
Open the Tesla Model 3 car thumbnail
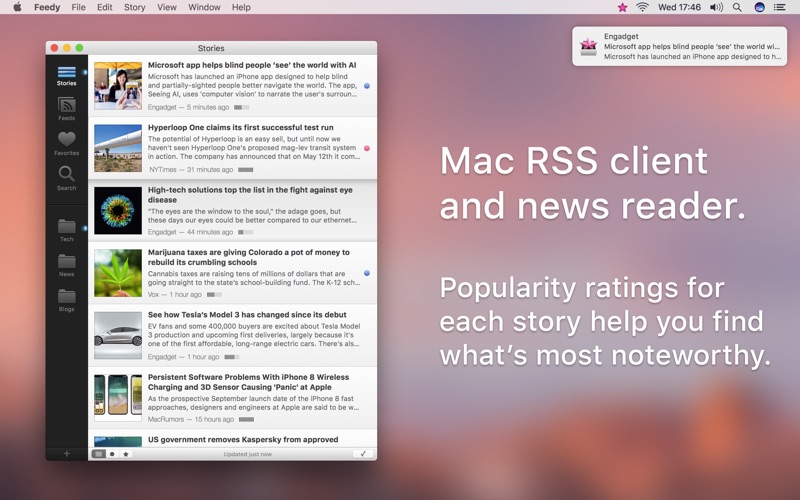[x=118, y=335]
